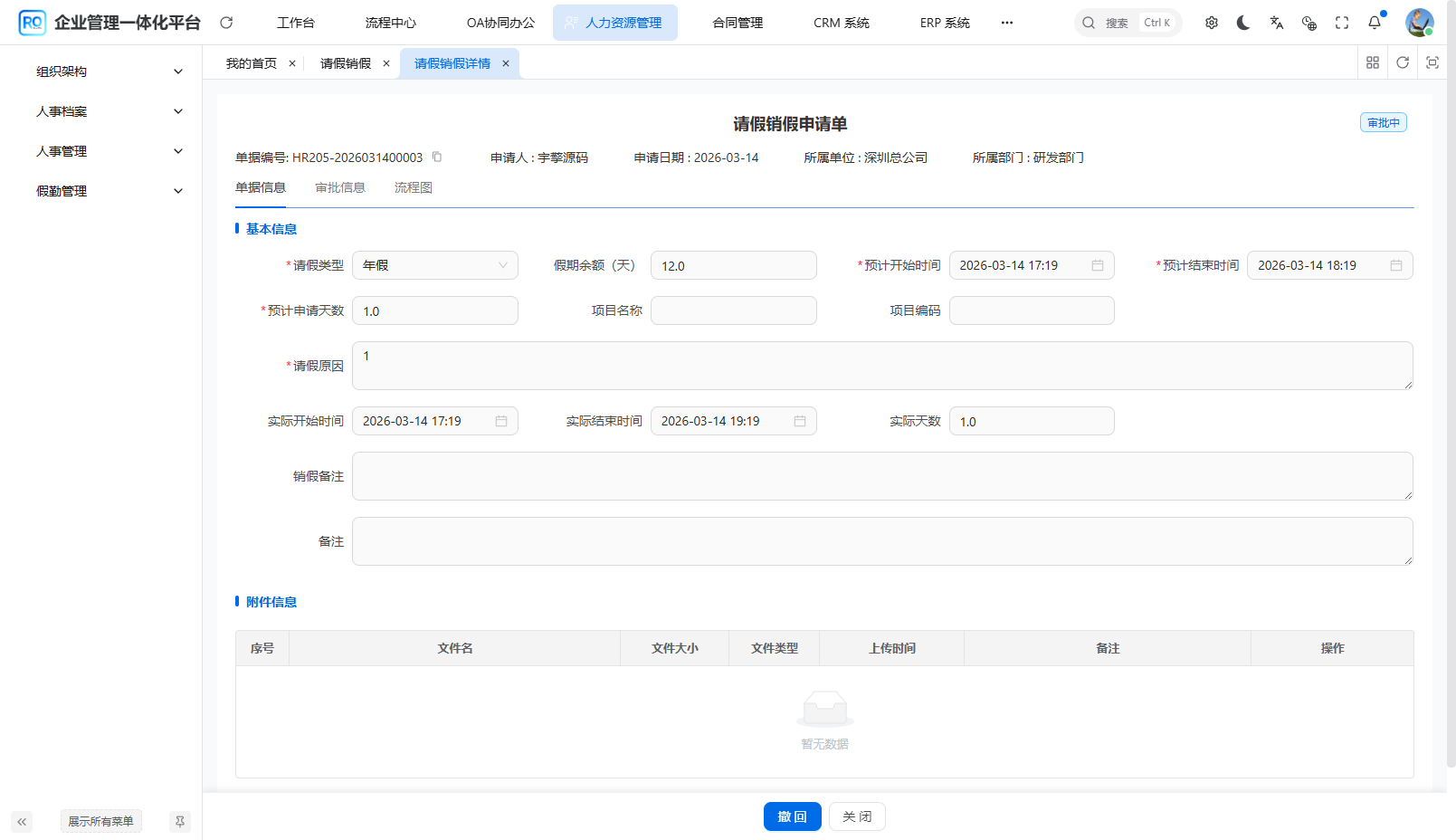Open the 合同管理 menu
The height and width of the screenshot is (840, 1456).
[x=737, y=22]
